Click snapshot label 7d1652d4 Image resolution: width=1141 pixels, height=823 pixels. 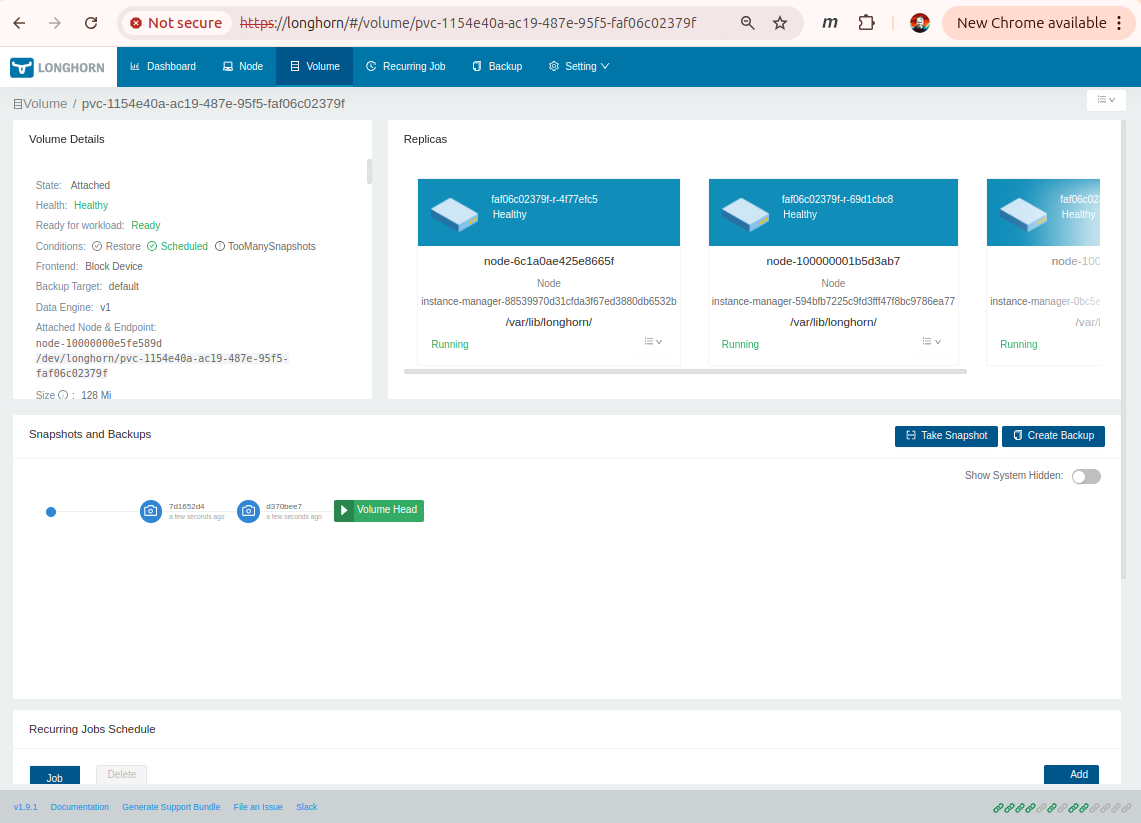click(187, 506)
